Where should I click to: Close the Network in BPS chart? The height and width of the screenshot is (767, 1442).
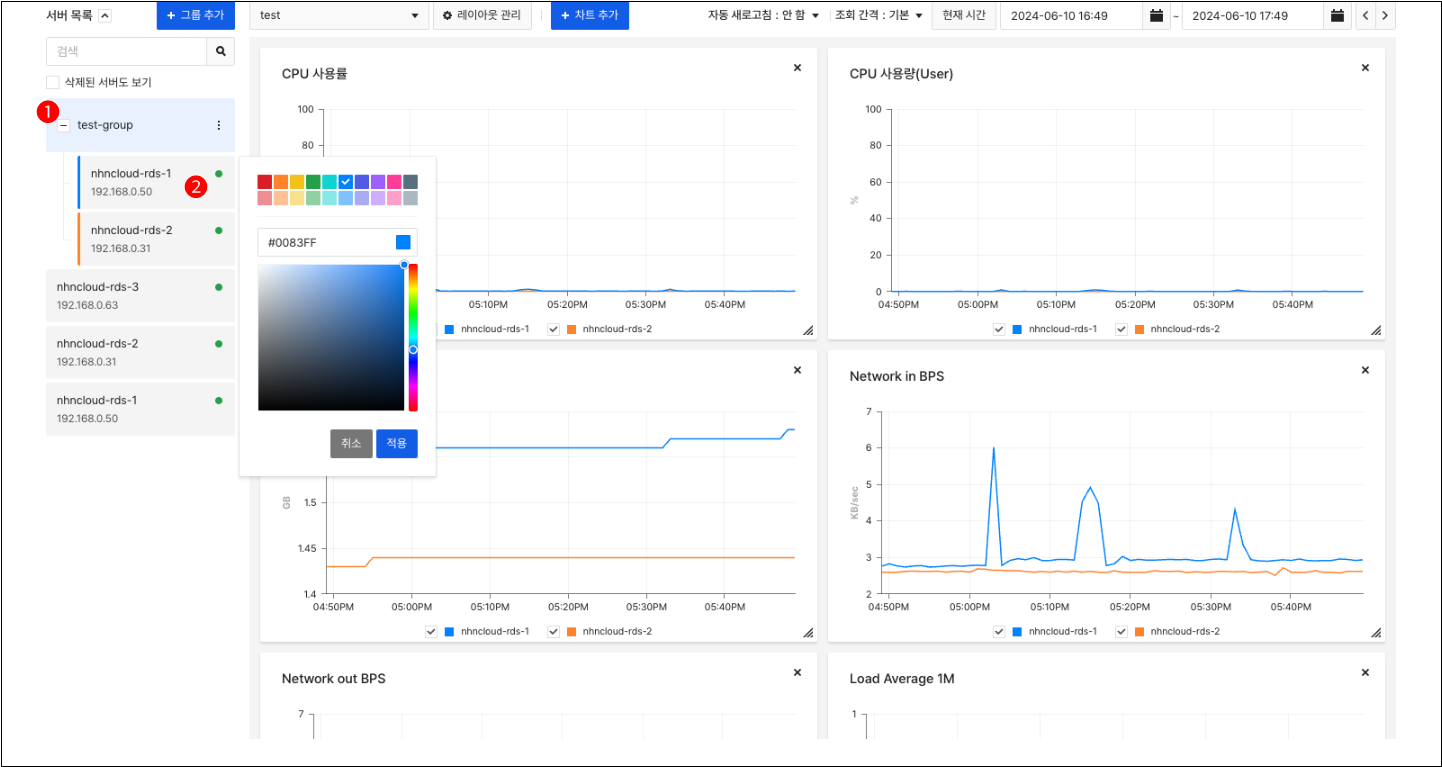coord(1365,370)
